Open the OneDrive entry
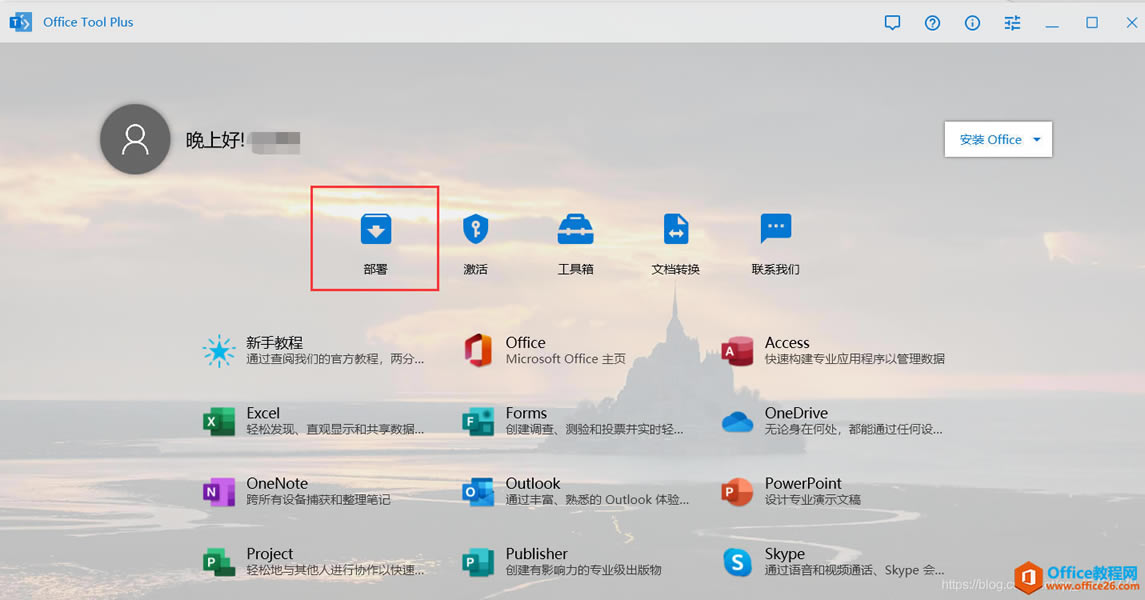 [x=737, y=421]
